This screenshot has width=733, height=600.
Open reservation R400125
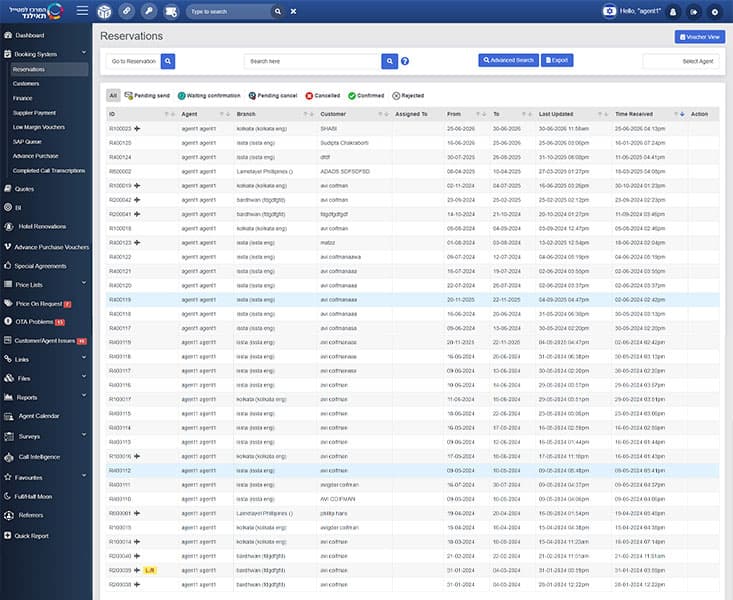(120, 143)
